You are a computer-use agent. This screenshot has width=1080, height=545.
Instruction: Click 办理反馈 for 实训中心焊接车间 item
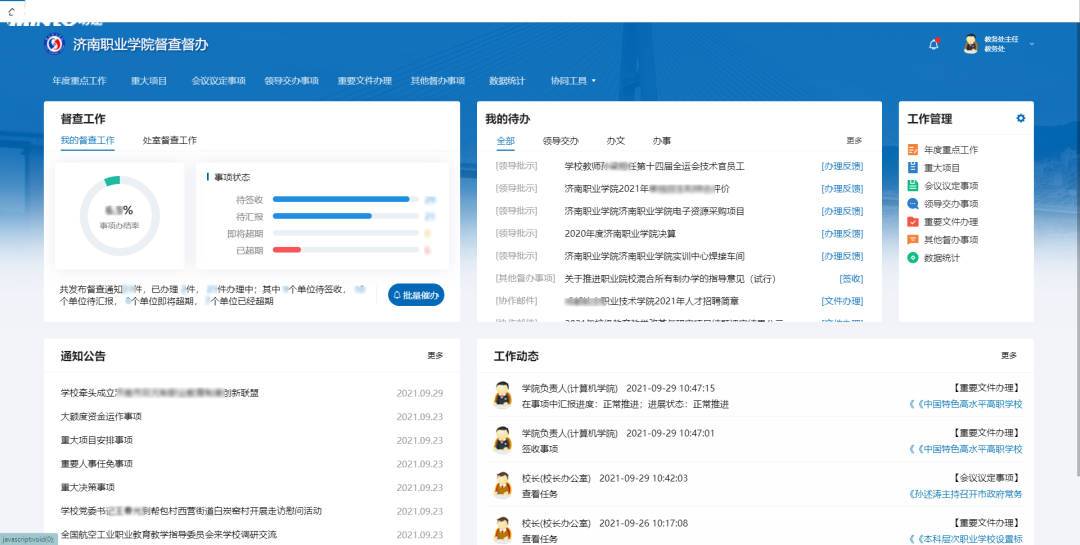point(842,256)
